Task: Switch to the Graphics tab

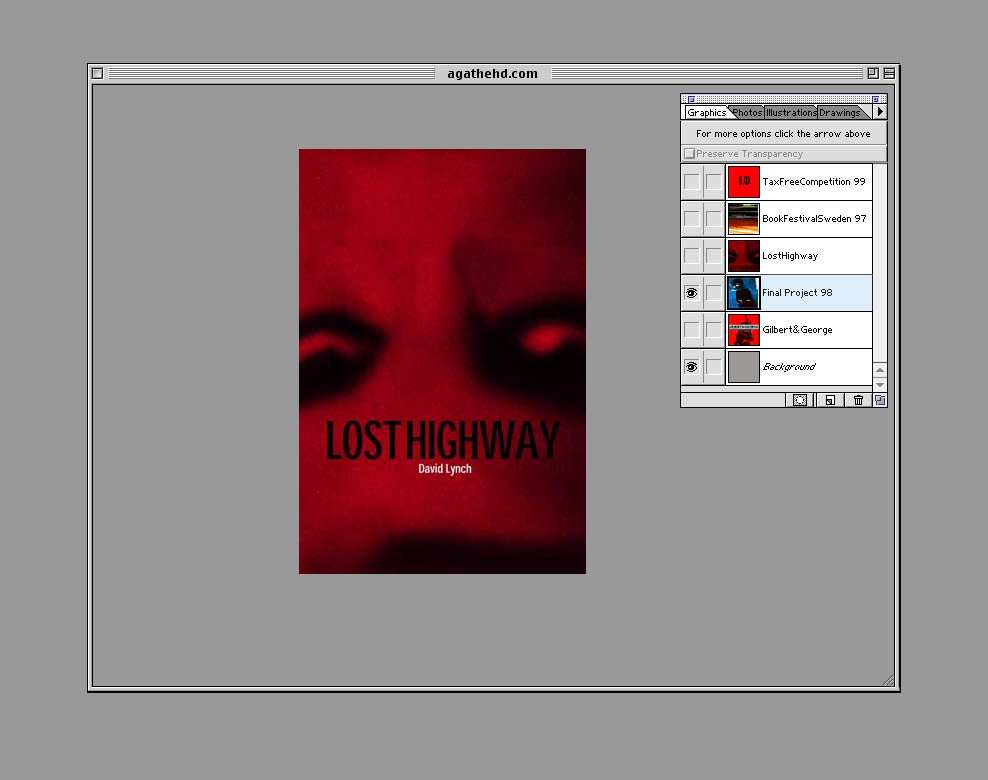Action: (706, 112)
